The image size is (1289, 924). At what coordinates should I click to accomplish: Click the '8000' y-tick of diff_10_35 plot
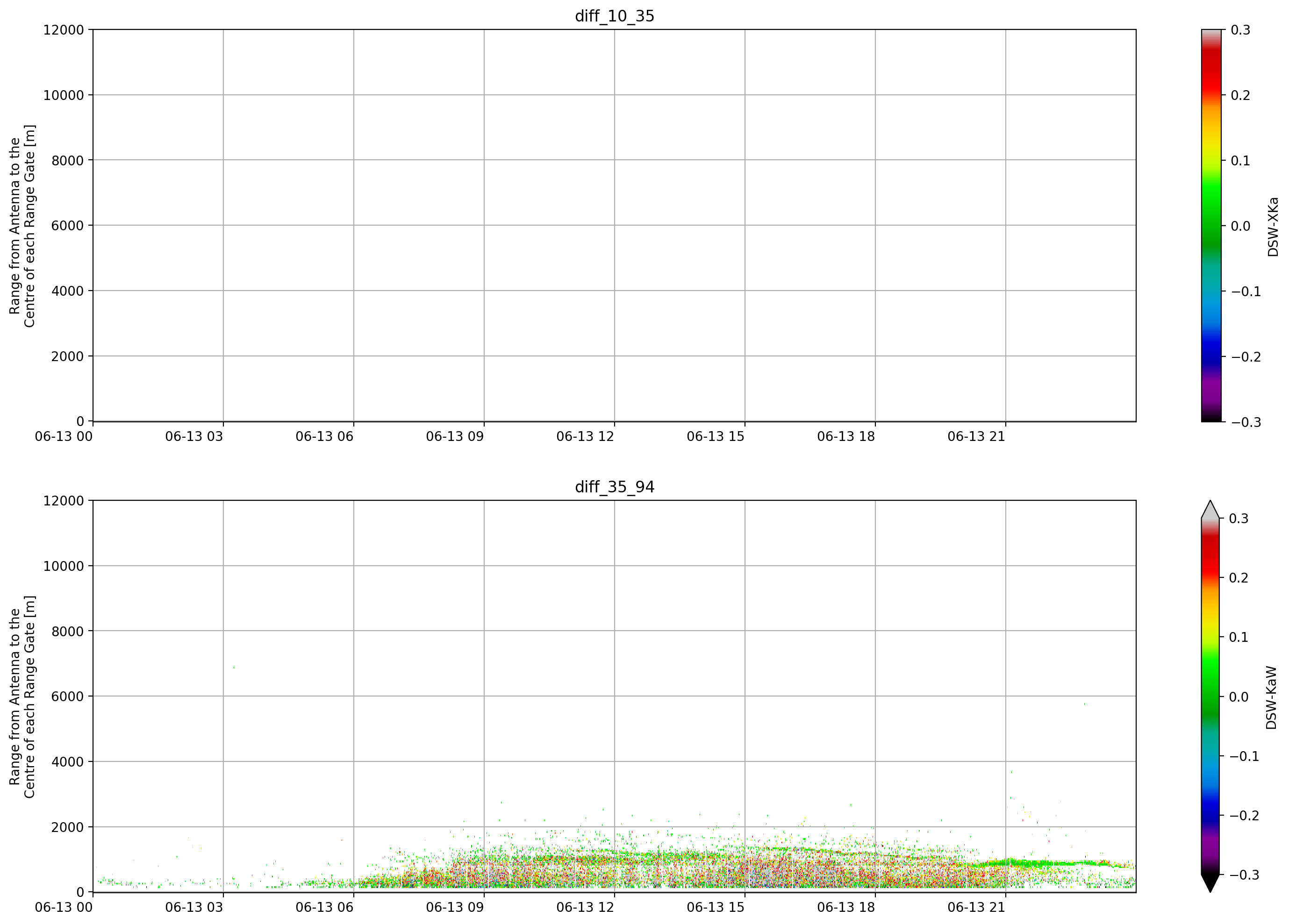tap(68, 160)
